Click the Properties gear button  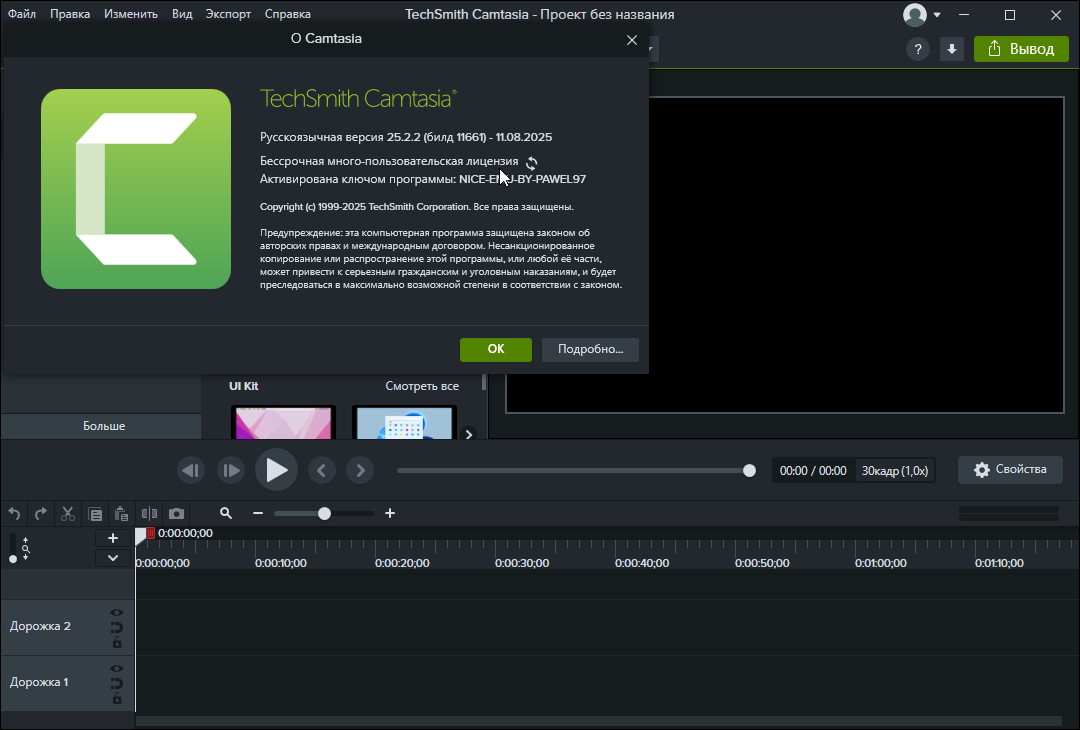pos(1010,470)
